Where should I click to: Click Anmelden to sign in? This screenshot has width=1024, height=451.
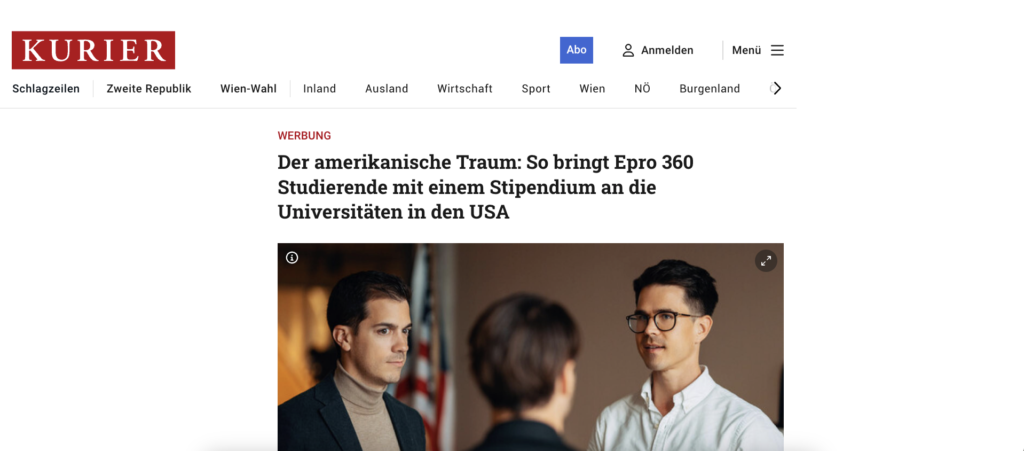pos(667,50)
